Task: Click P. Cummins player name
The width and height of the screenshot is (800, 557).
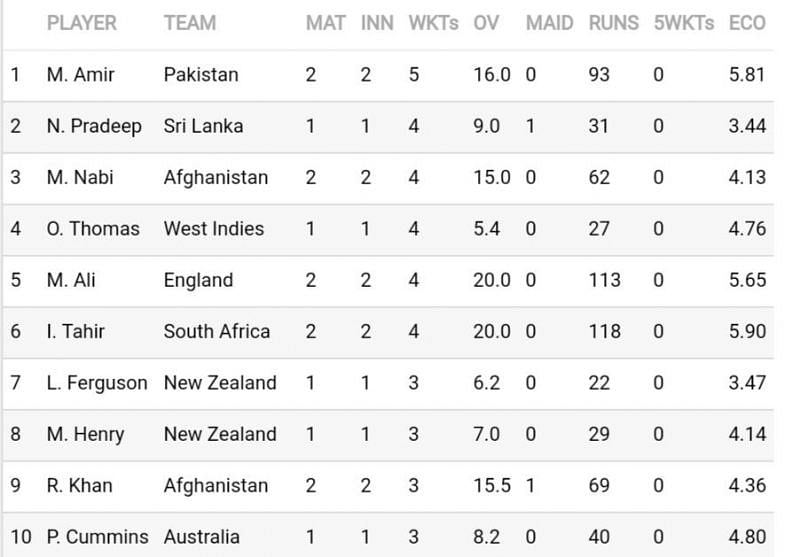Action: 97,537
